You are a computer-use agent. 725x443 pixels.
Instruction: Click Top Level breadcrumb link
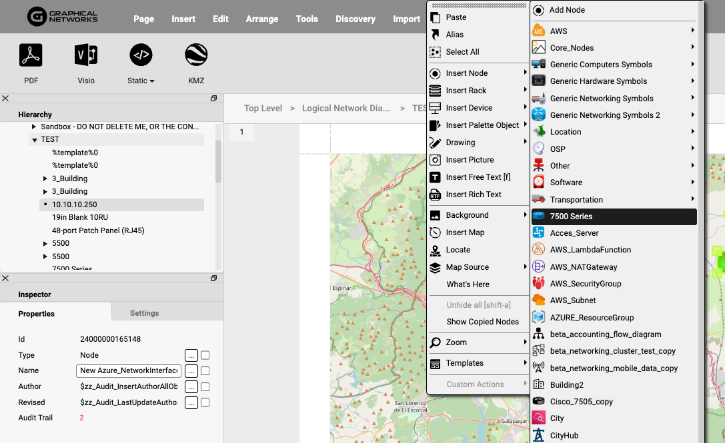point(265,107)
